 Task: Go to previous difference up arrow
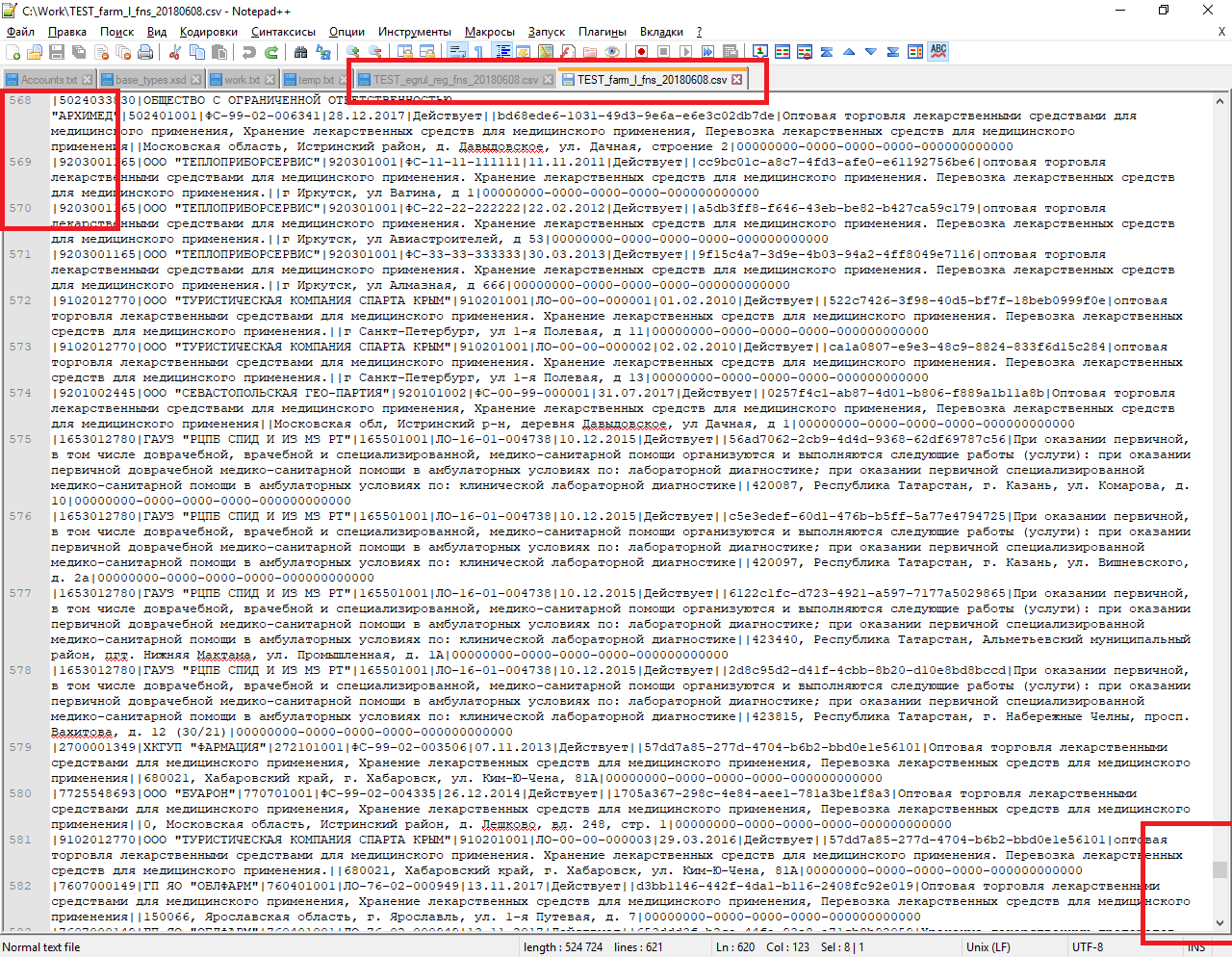point(849,52)
